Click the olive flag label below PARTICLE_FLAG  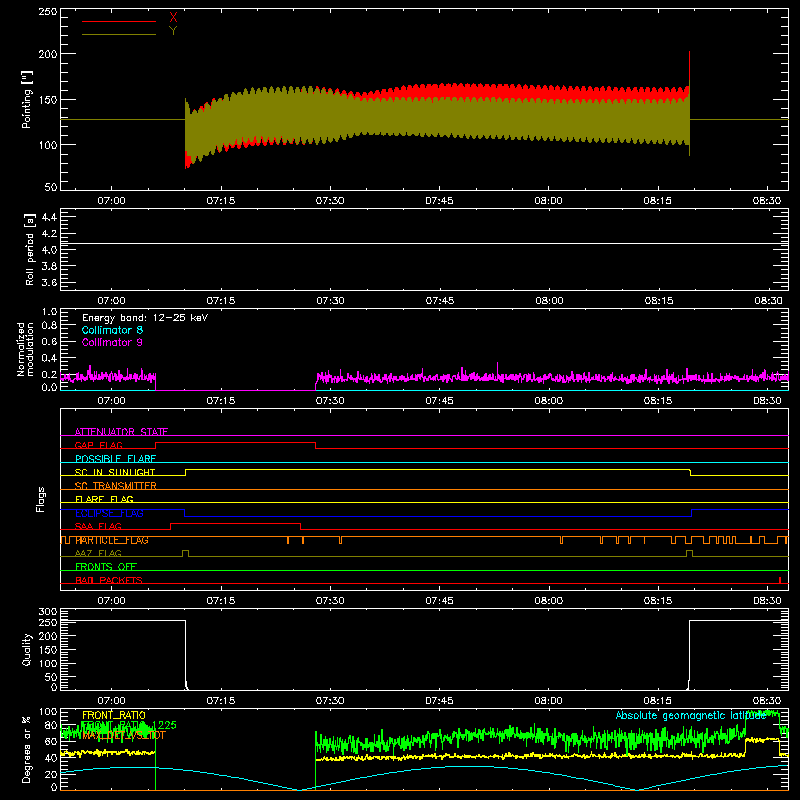(98, 553)
